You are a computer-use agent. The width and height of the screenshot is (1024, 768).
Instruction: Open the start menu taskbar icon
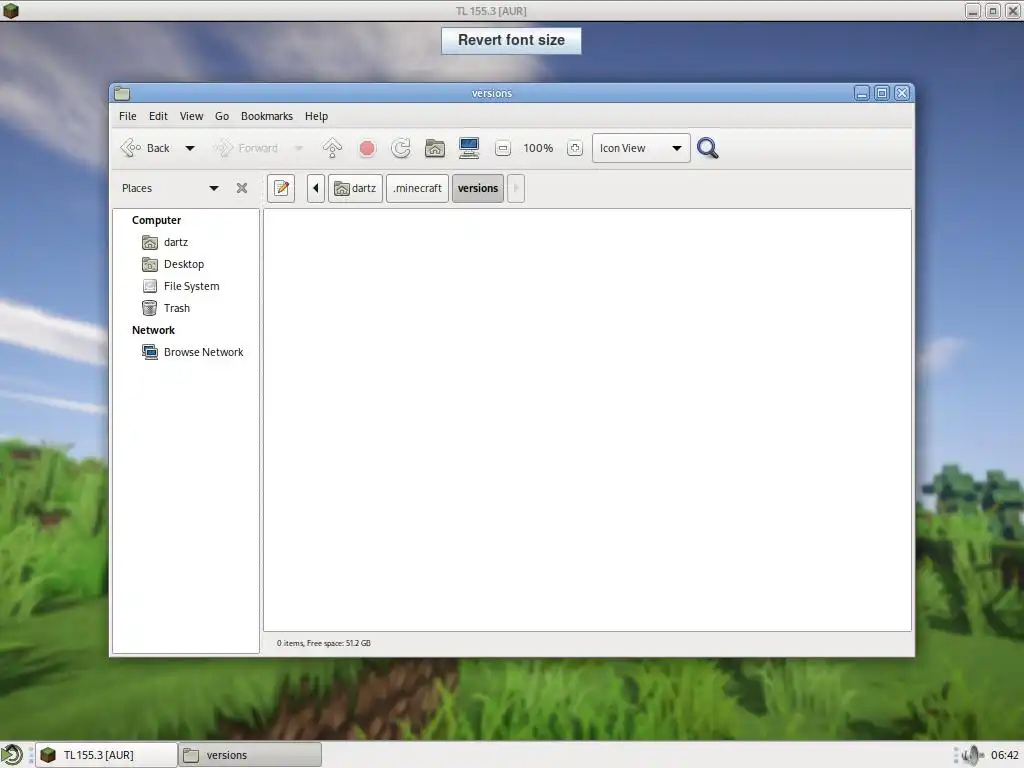[x=12, y=755]
